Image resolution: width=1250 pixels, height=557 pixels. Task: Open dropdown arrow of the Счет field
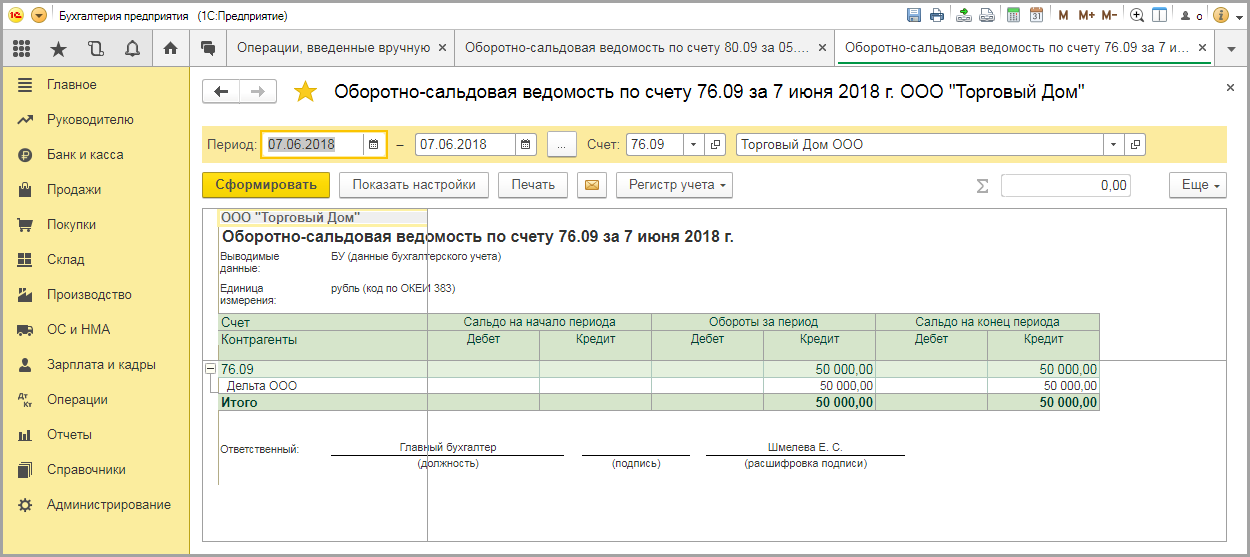(693, 144)
